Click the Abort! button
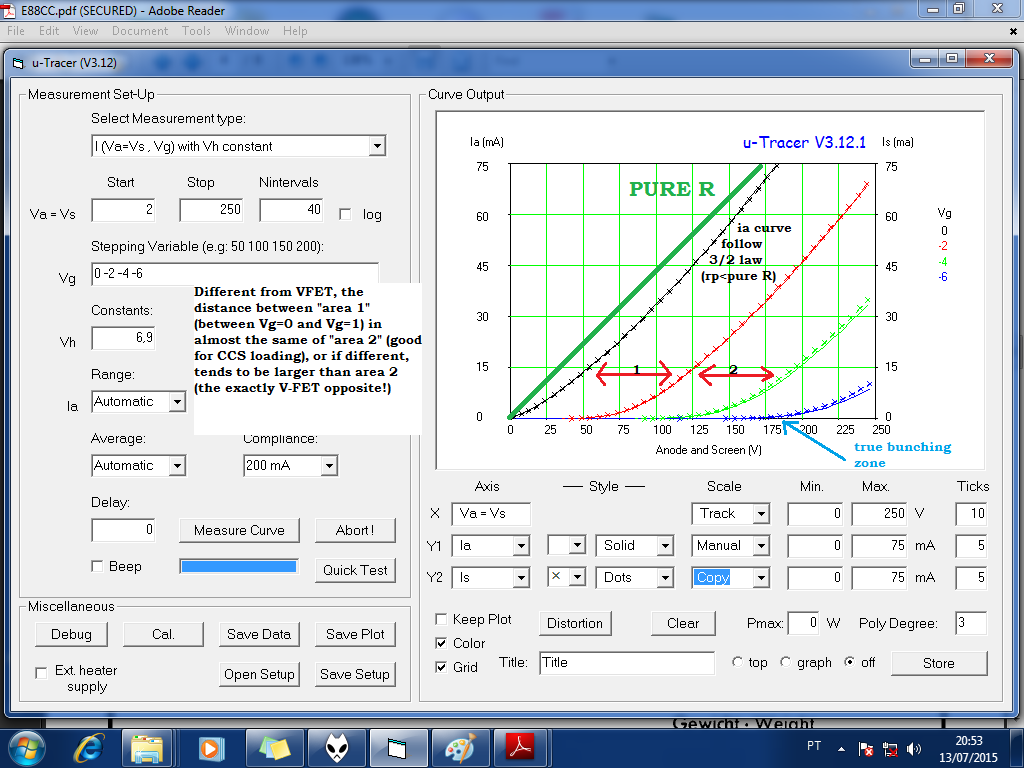 tap(355, 530)
